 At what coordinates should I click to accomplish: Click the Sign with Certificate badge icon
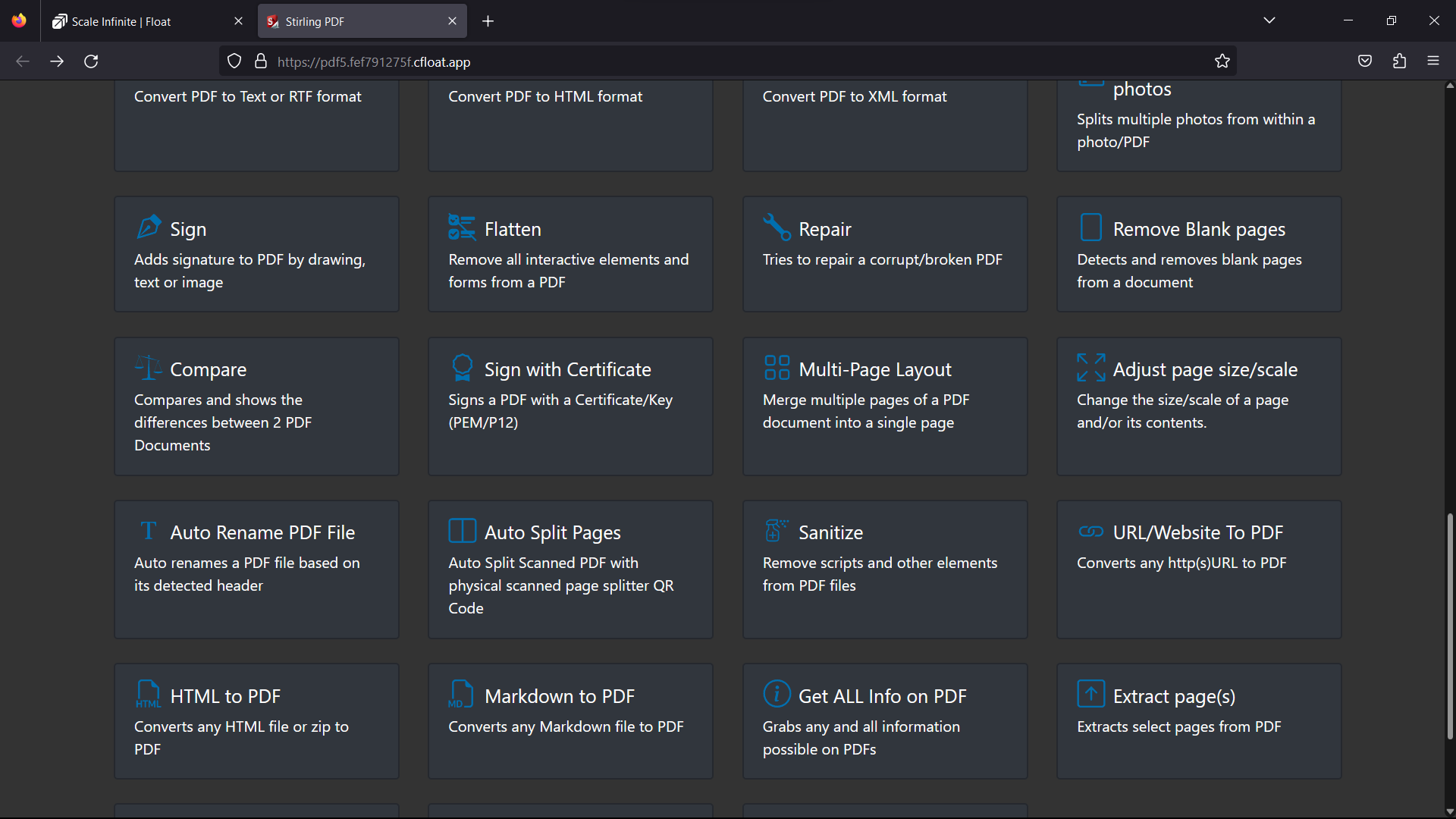[x=462, y=368]
